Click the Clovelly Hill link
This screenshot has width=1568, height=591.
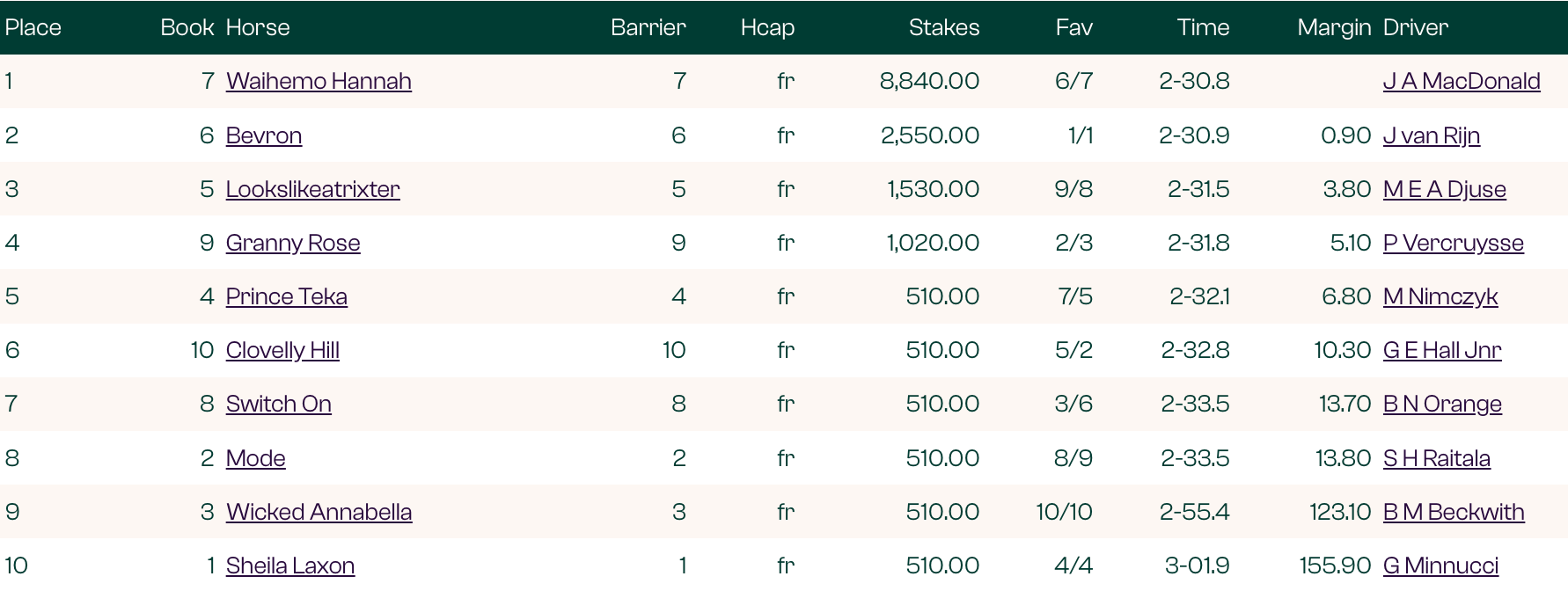pos(282,350)
